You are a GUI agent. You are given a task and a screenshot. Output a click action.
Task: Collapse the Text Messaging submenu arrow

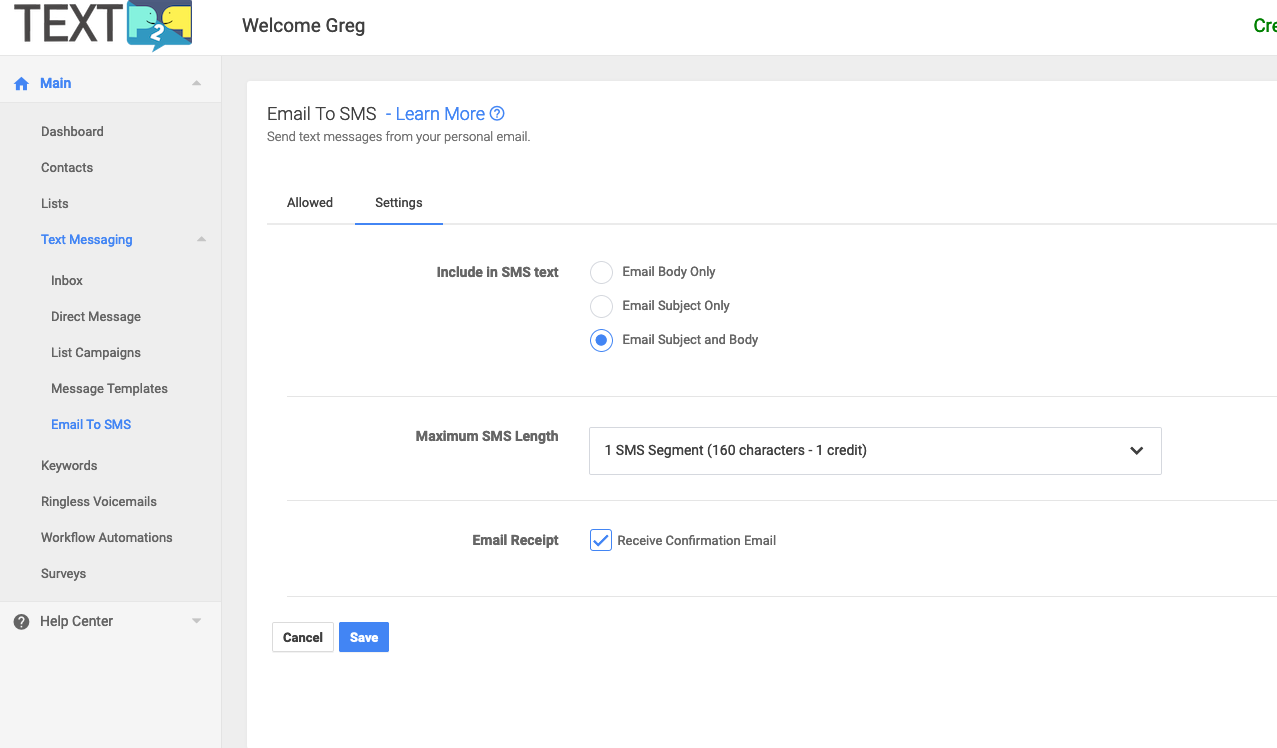(x=202, y=240)
